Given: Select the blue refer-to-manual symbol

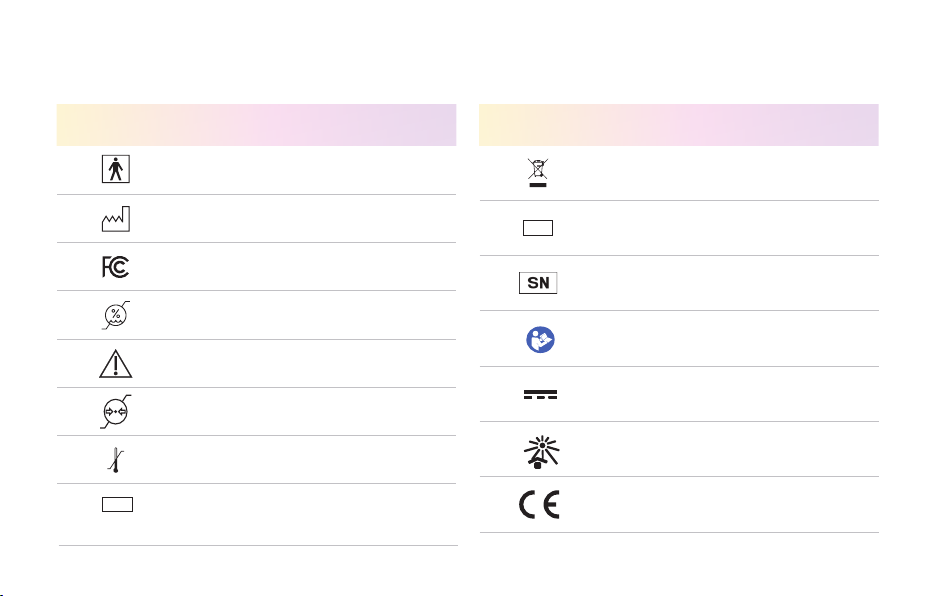Looking at the screenshot, I should coord(540,340).
